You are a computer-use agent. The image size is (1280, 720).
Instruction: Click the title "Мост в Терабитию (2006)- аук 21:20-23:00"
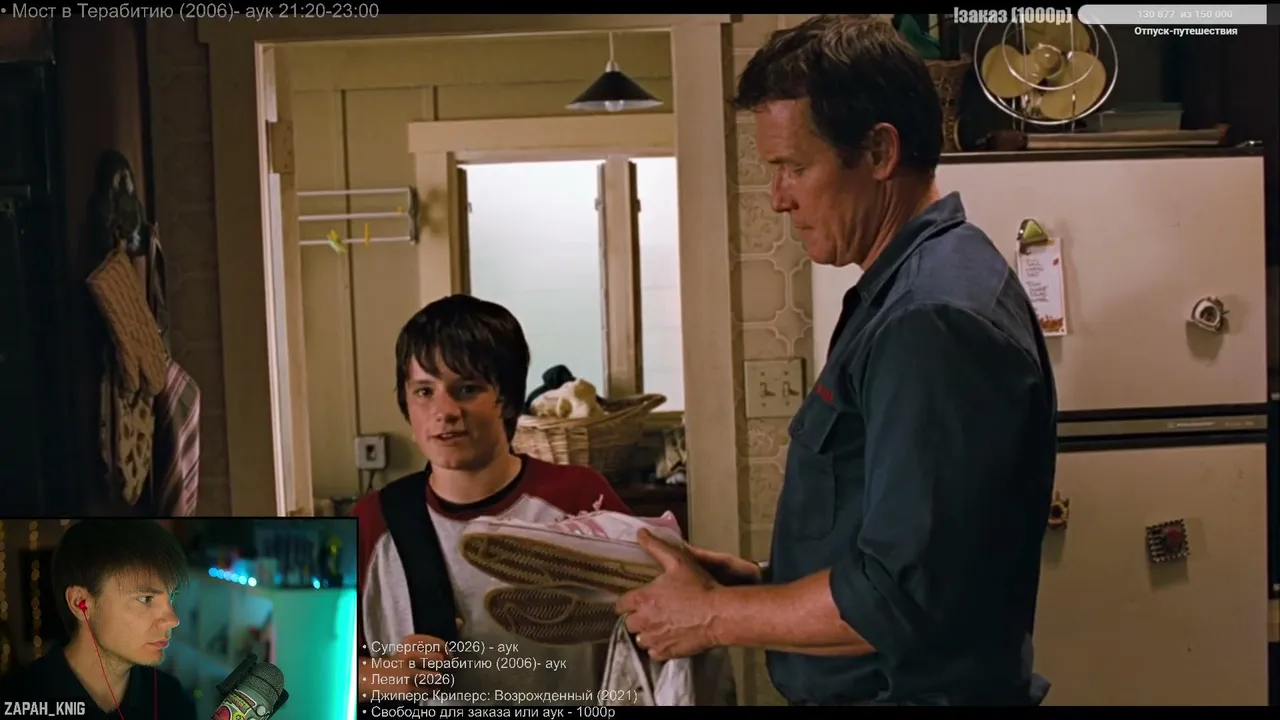(195, 11)
